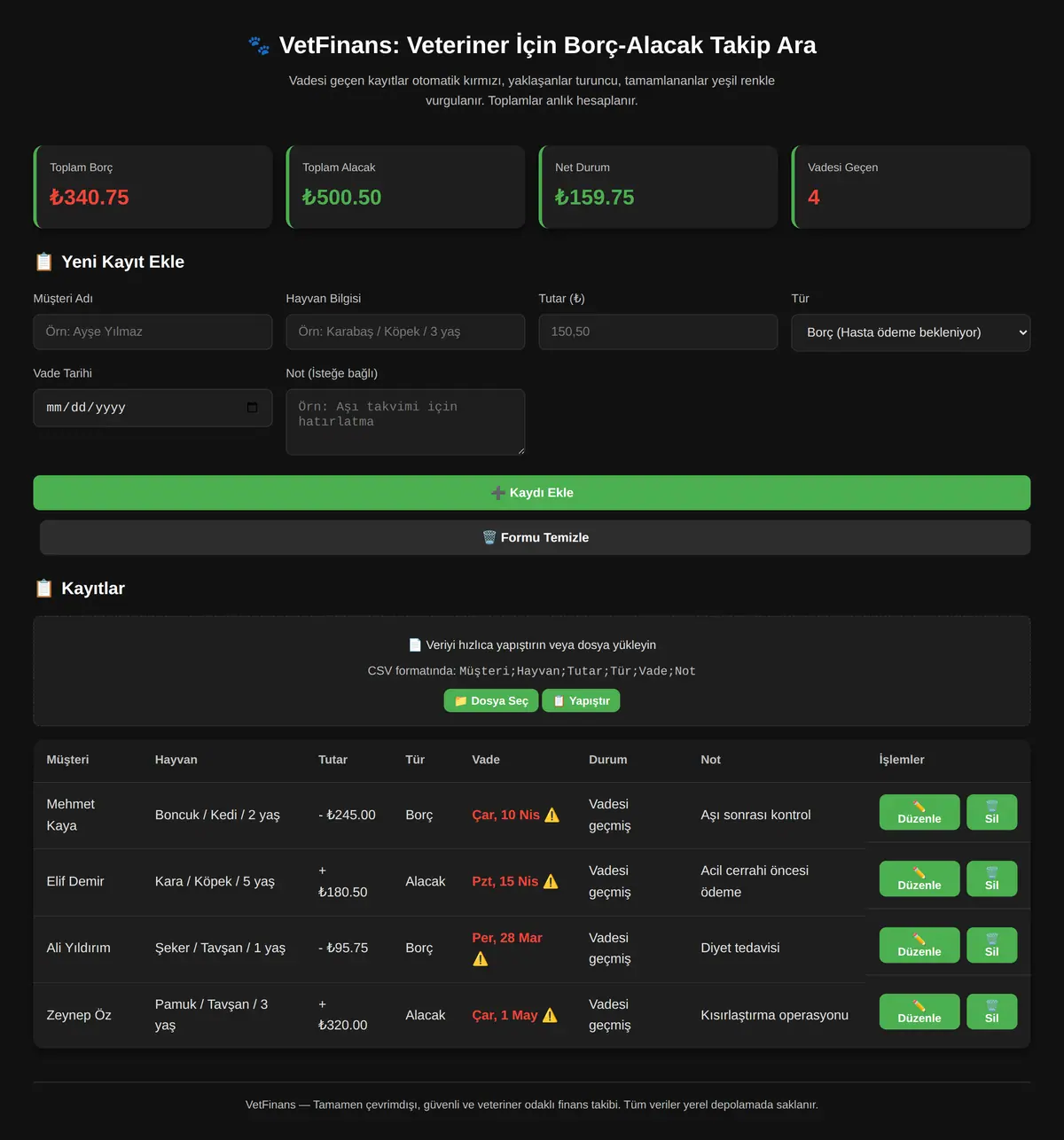This screenshot has height=1140, width=1064.
Task: Click the Not textarea
Action: pyautogui.click(x=405, y=422)
